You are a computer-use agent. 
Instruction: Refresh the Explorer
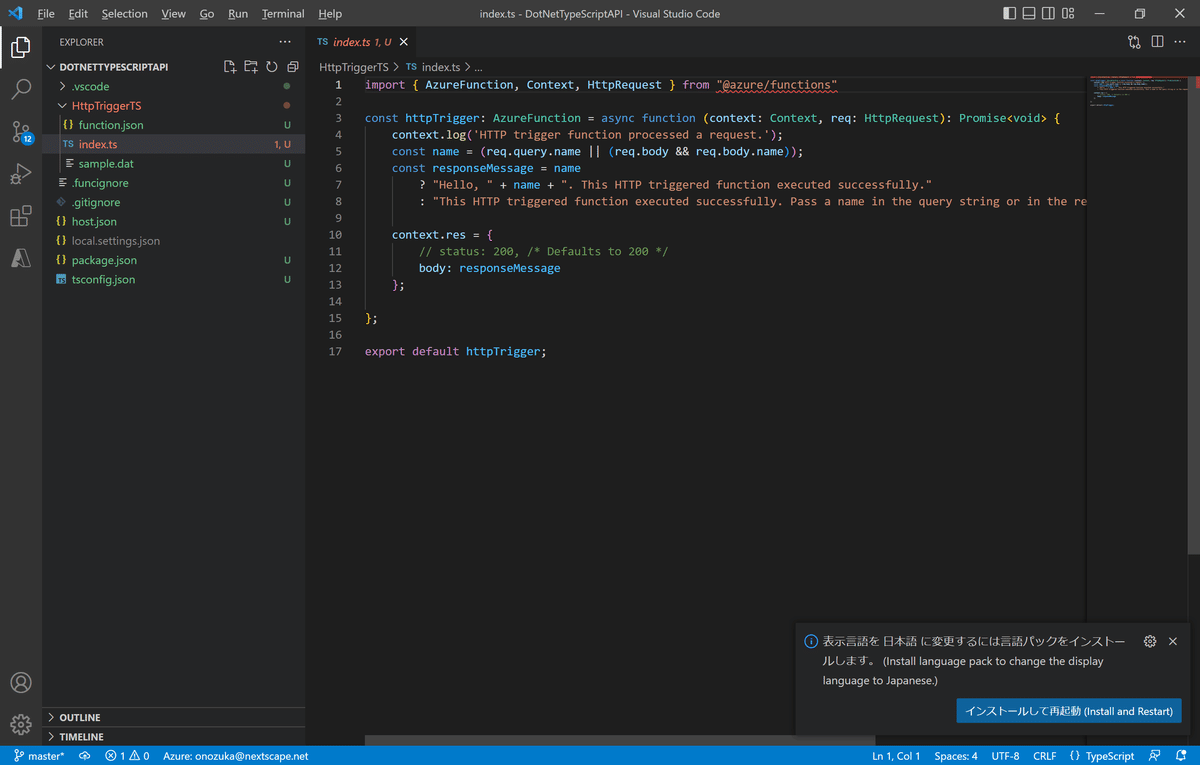tap(271, 65)
